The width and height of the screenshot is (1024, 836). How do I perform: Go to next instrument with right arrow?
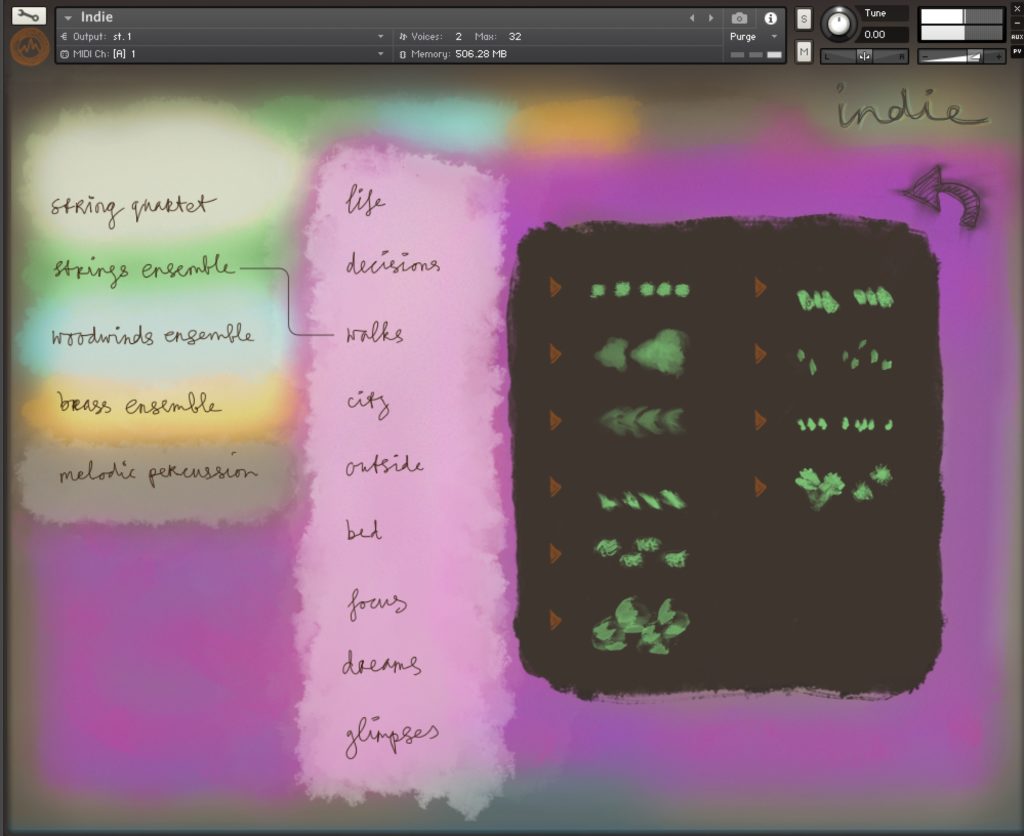click(711, 18)
